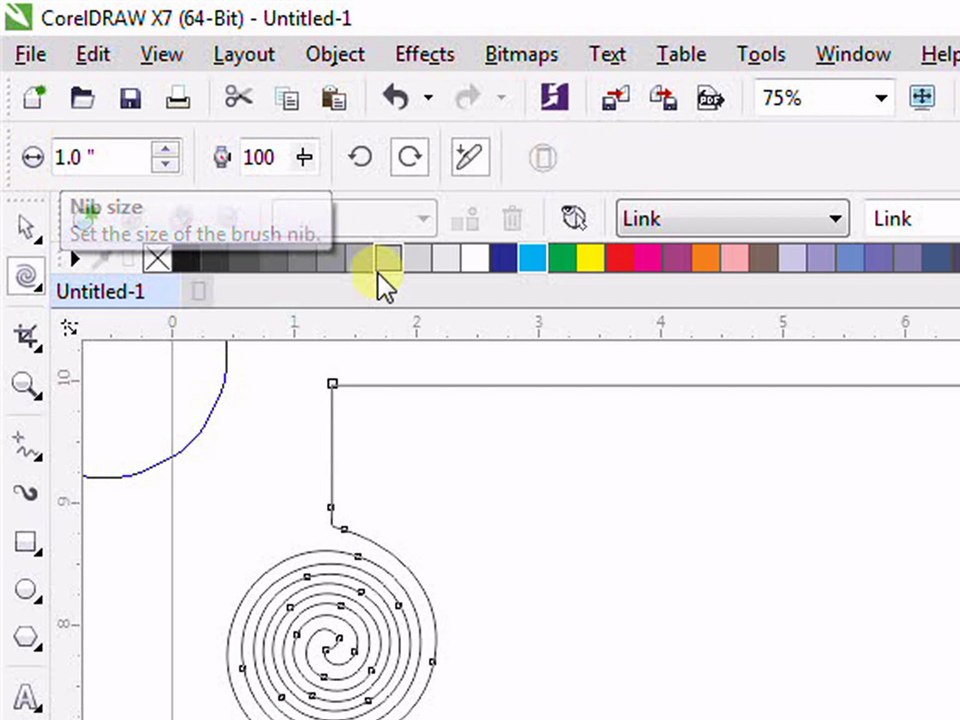Viewport: 960px width, 720px height.
Task: Pick the yellow color swatch
Action: (591, 258)
